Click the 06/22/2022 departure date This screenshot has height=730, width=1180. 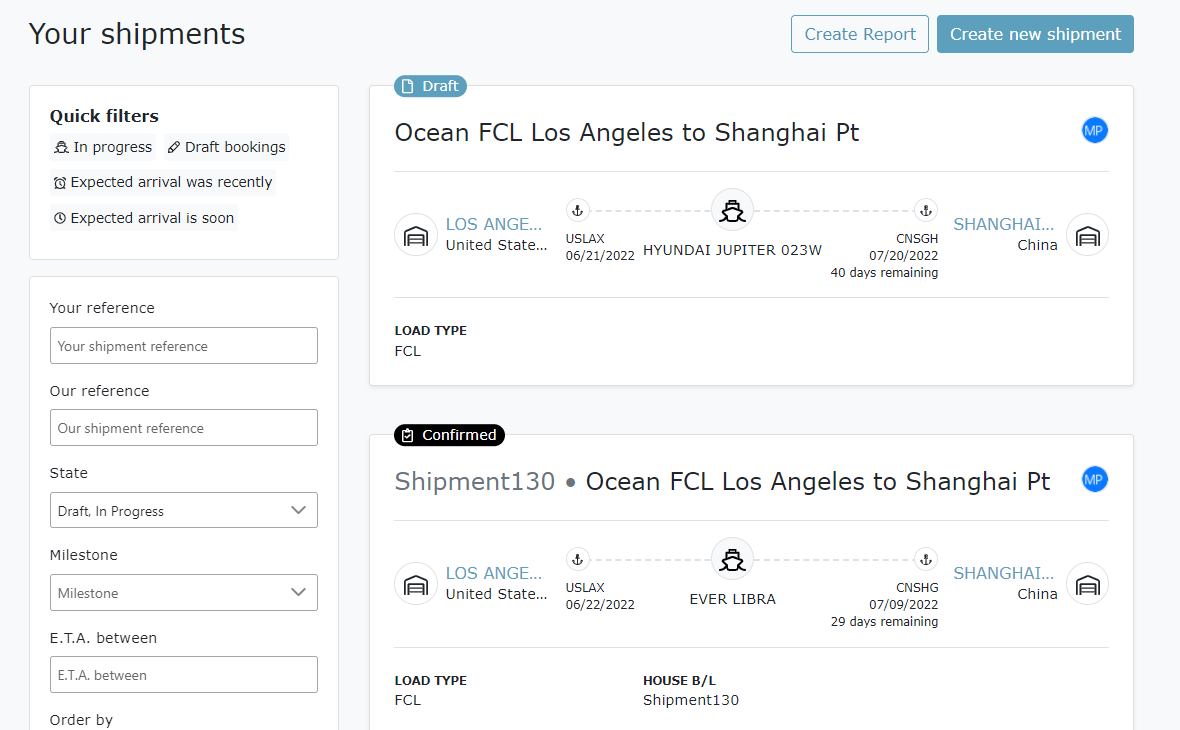(600, 604)
